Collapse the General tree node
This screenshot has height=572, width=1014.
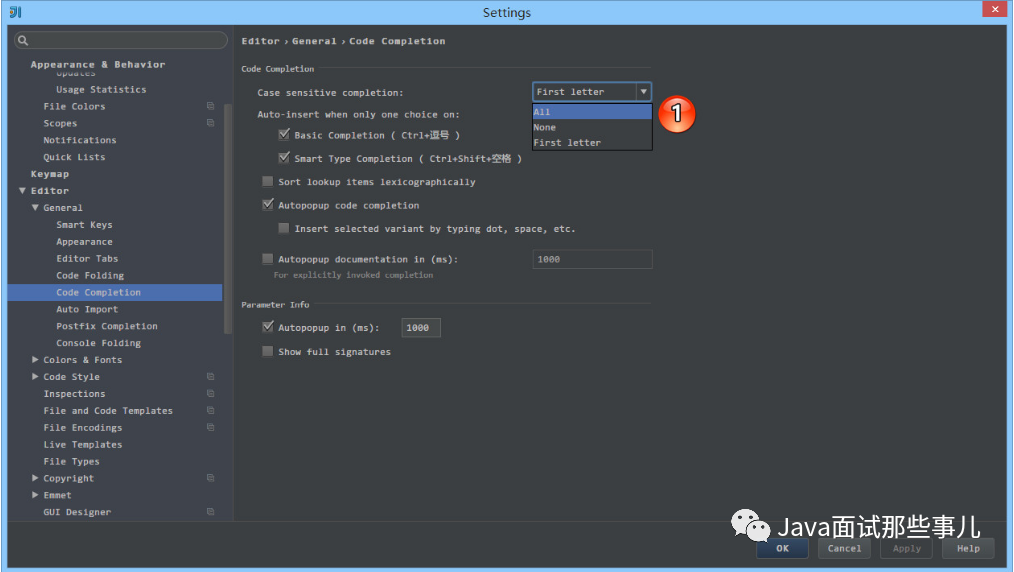[x=35, y=207]
